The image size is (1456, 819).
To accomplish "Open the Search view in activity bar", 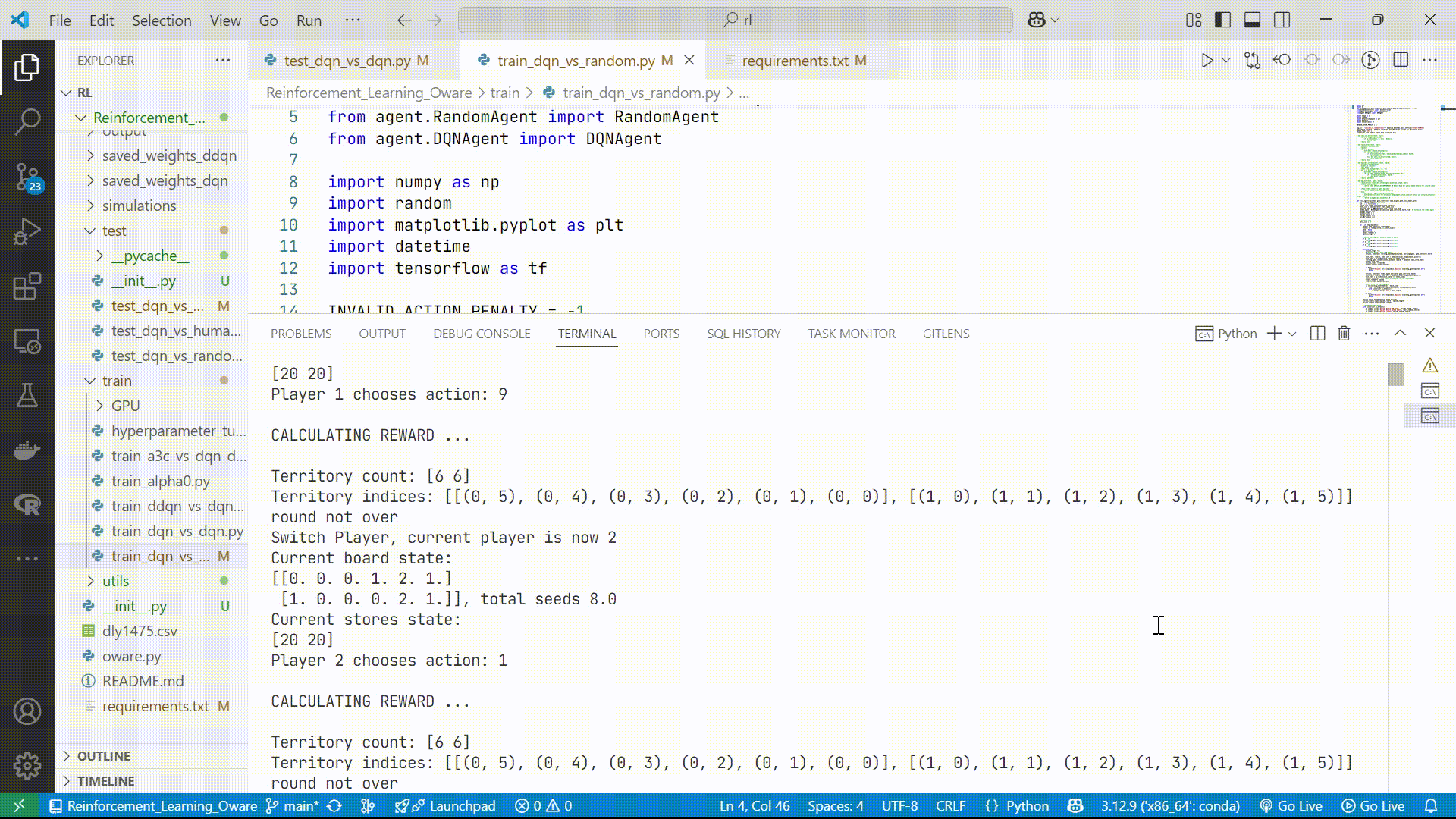I will click(x=27, y=121).
